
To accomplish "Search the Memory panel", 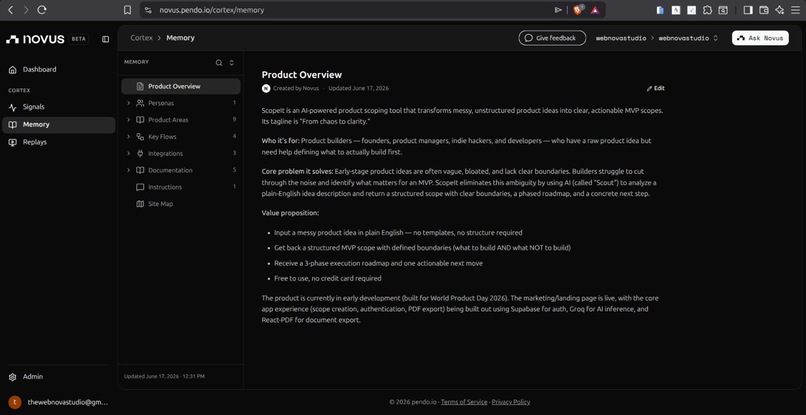I will pos(219,63).
